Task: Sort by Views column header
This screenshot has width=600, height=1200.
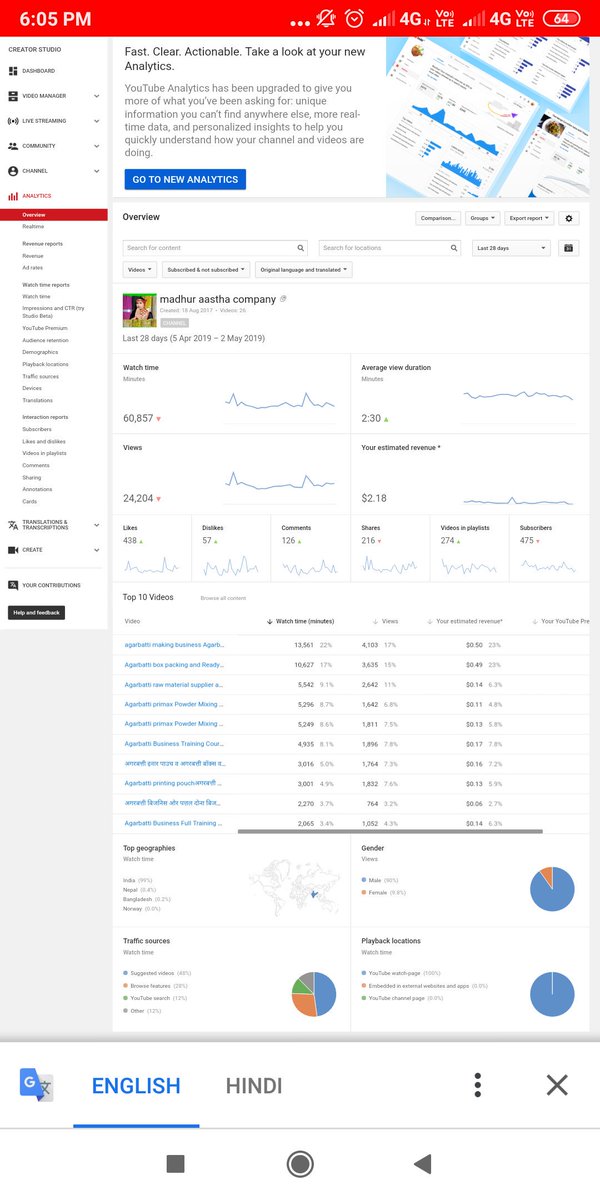Action: [385, 622]
